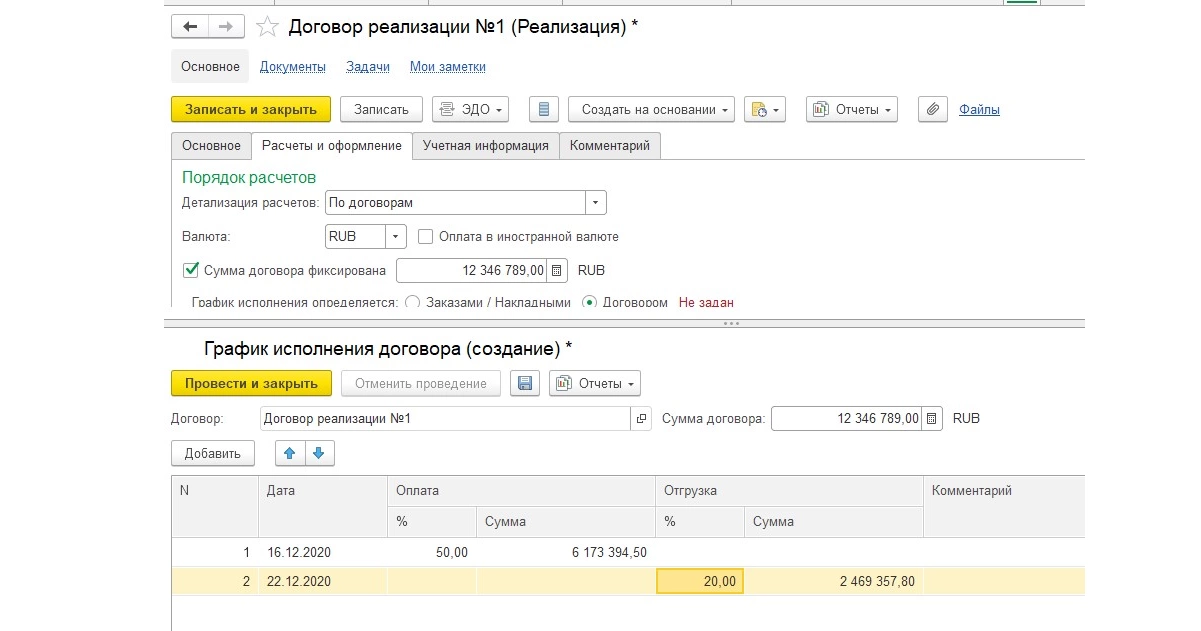1201x631 pixels.
Task: Click the 'Записать и закрыть' button
Action: tap(251, 109)
